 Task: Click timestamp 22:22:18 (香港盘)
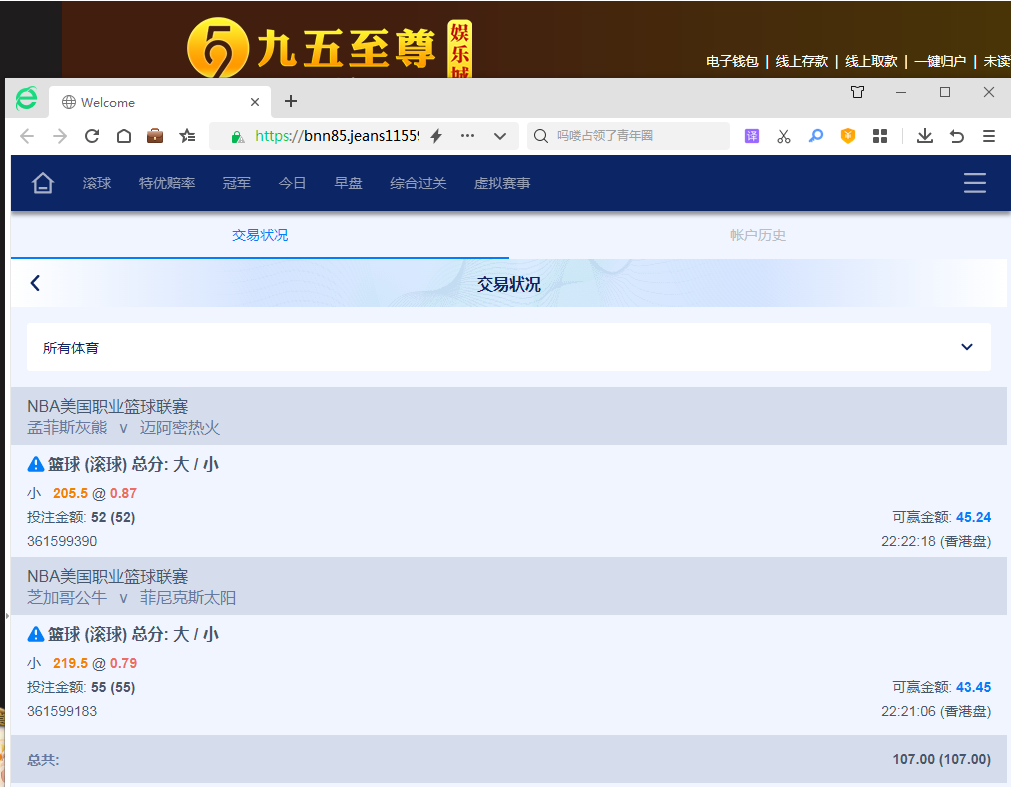pos(936,541)
